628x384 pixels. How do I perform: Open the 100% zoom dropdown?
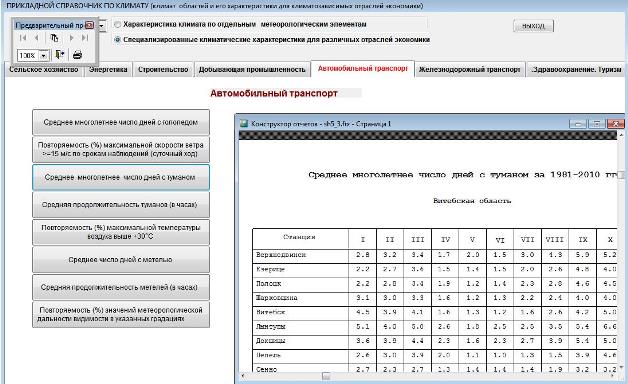[x=44, y=55]
